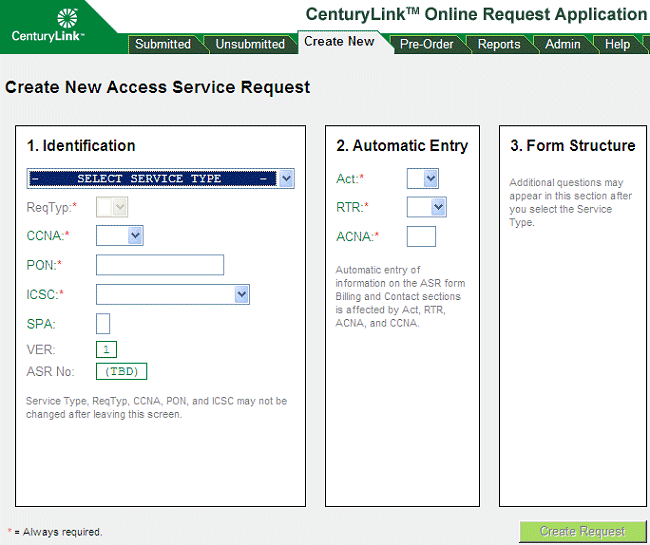The width and height of the screenshot is (650, 545).
Task: Select the Create New tab
Action: [x=339, y=42]
